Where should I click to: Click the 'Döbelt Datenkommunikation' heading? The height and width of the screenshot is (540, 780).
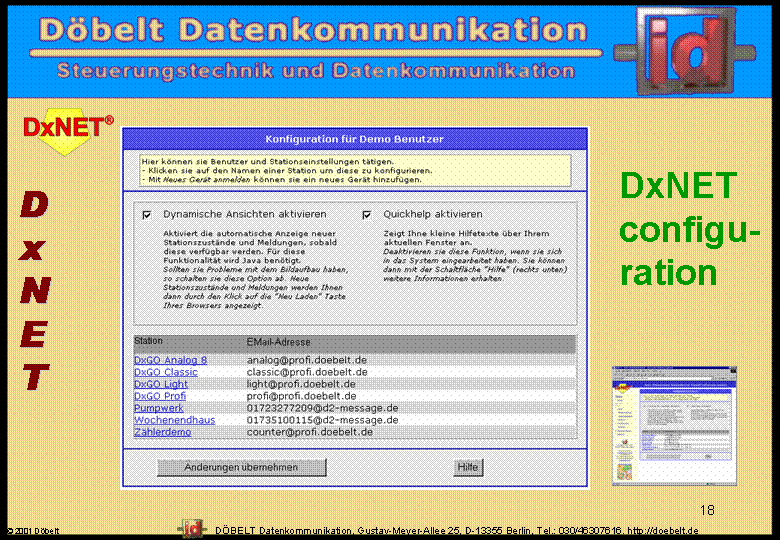pyautogui.click(x=313, y=30)
